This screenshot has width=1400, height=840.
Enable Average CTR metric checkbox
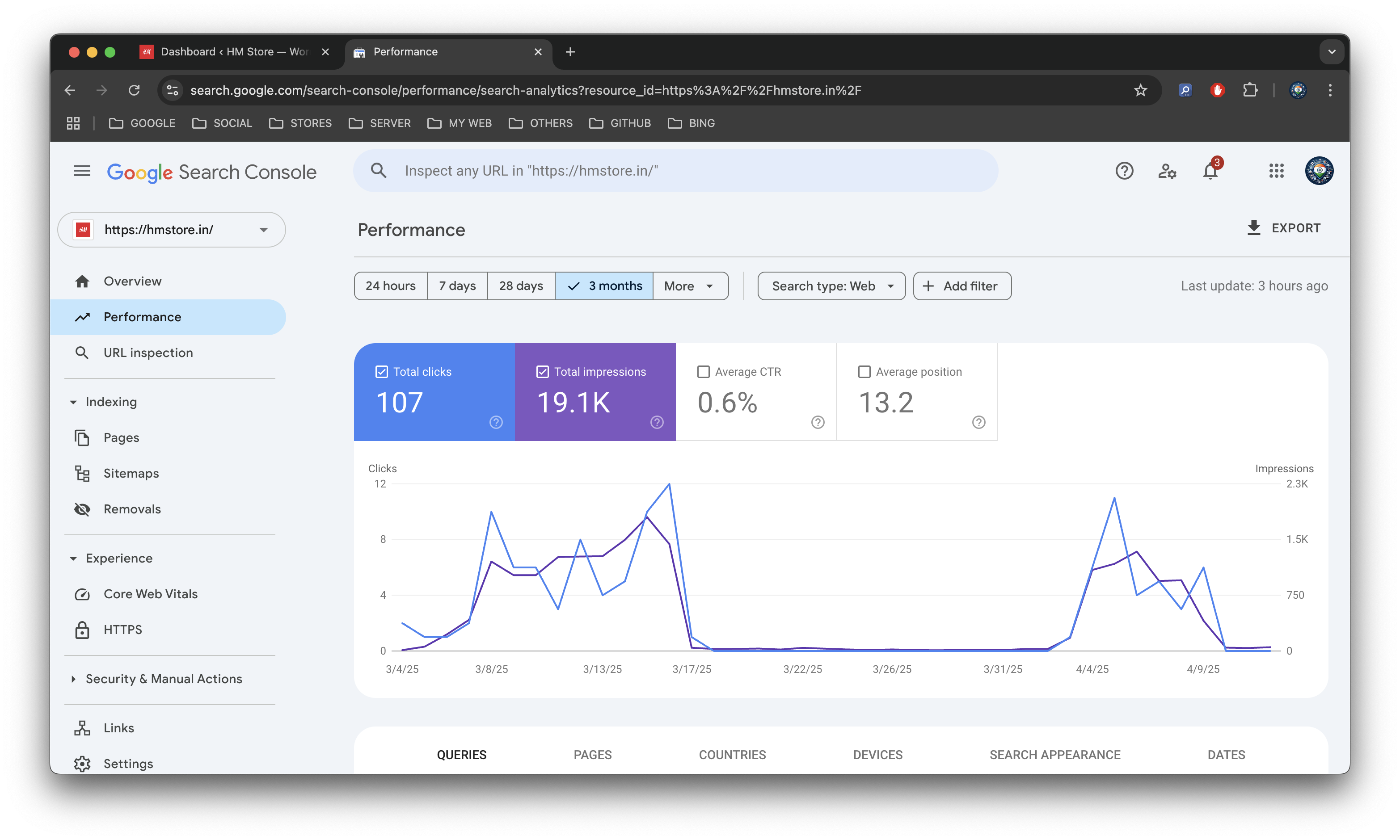[x=703, y=372]
